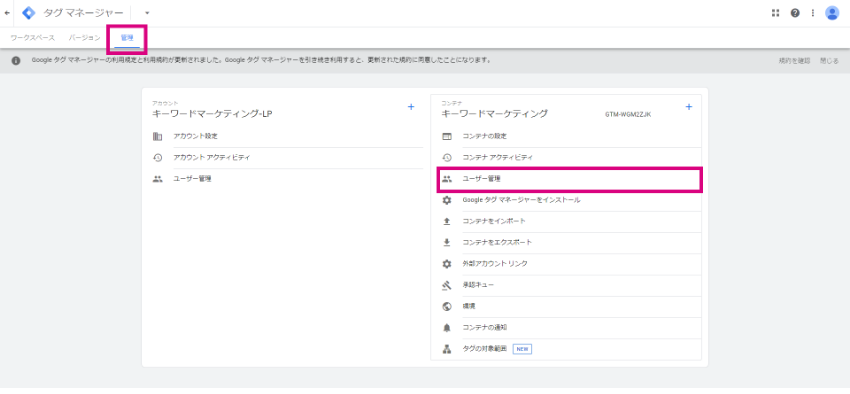Switch to the バージョン tab
The height and width of the screenshot is (394, 850).
point(85,38)
